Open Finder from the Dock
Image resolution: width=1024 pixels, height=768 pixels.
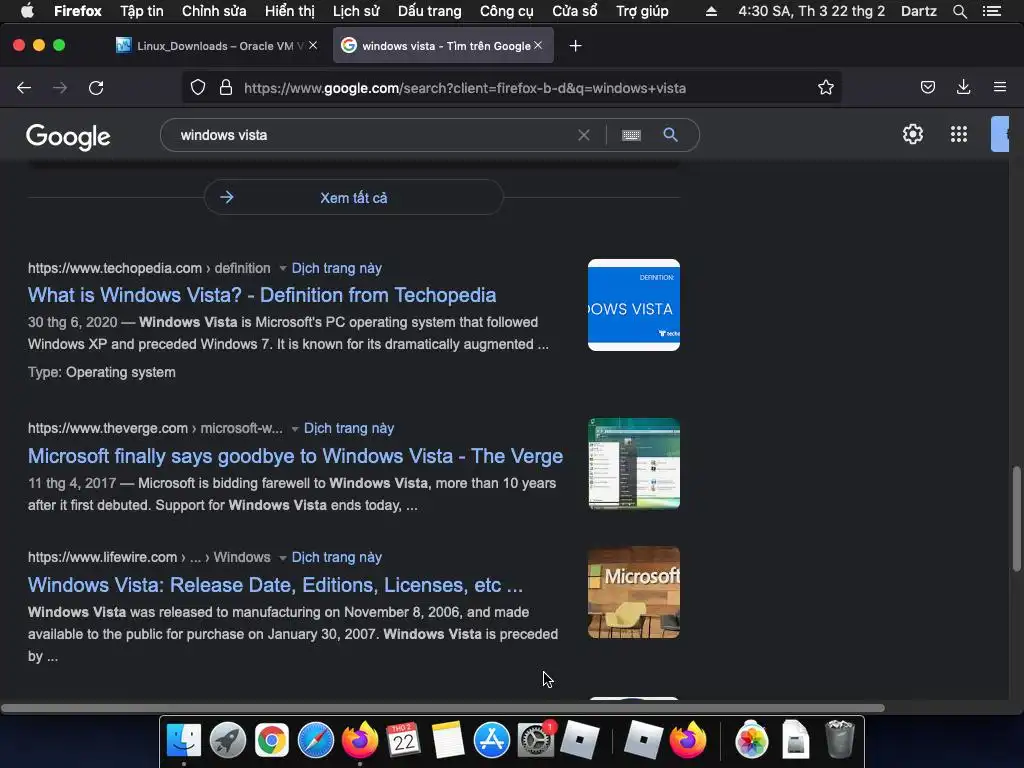184,741
